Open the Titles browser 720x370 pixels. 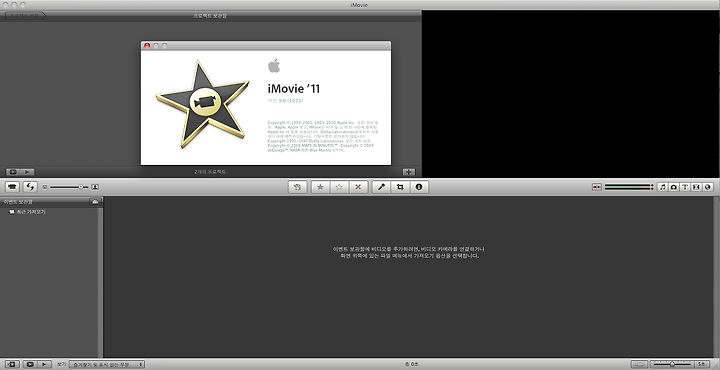pos(685,187)
